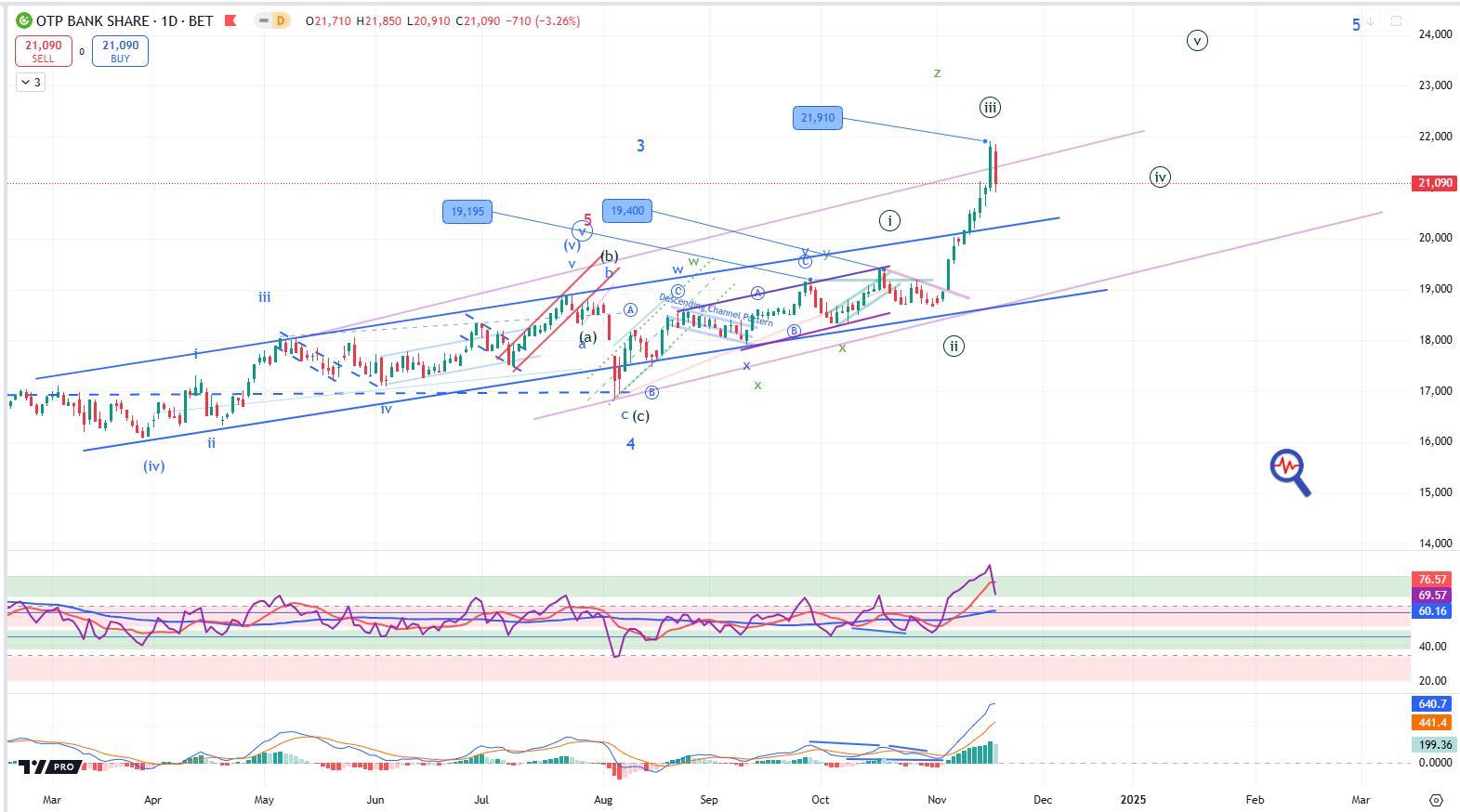Click the Aug label on time axis
Viewport: 1460px width, 812px height.
coord(603,799)
